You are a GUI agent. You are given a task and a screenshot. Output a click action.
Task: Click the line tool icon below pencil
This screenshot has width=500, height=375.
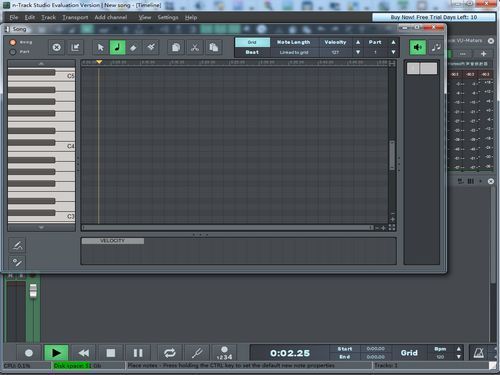pos(17,262)
